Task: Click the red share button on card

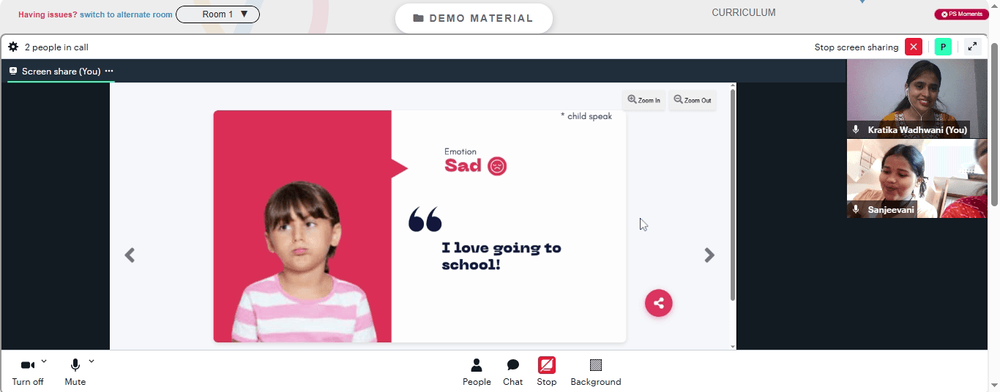Action: click(659, 303)
